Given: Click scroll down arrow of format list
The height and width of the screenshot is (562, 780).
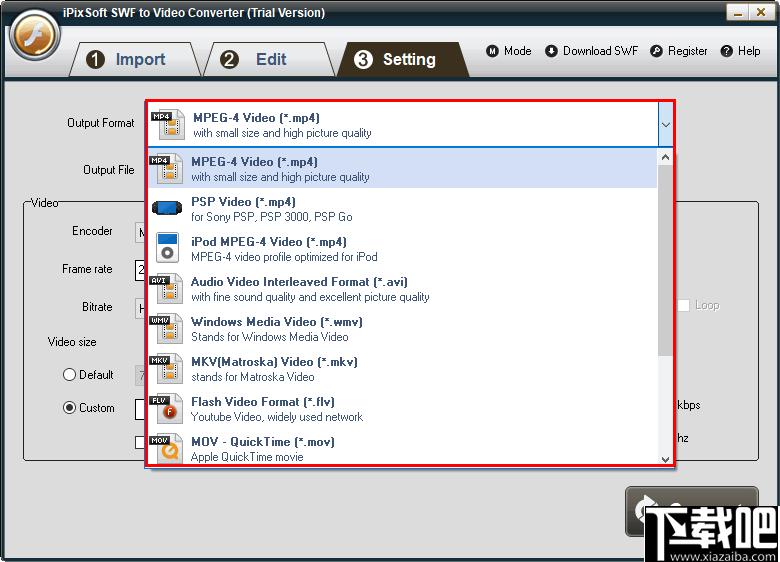Looking at the screenshot, I should coord(665,459).
